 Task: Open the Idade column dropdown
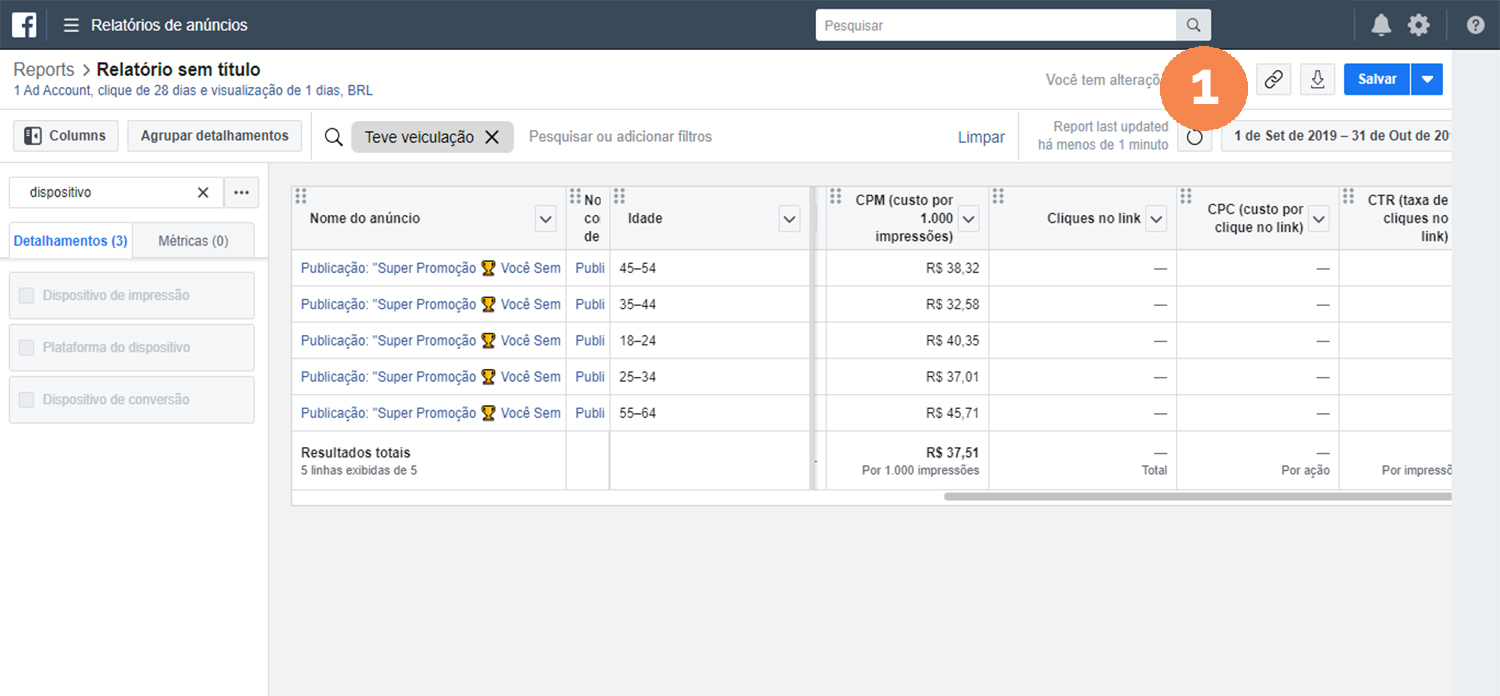coord(789,219)
